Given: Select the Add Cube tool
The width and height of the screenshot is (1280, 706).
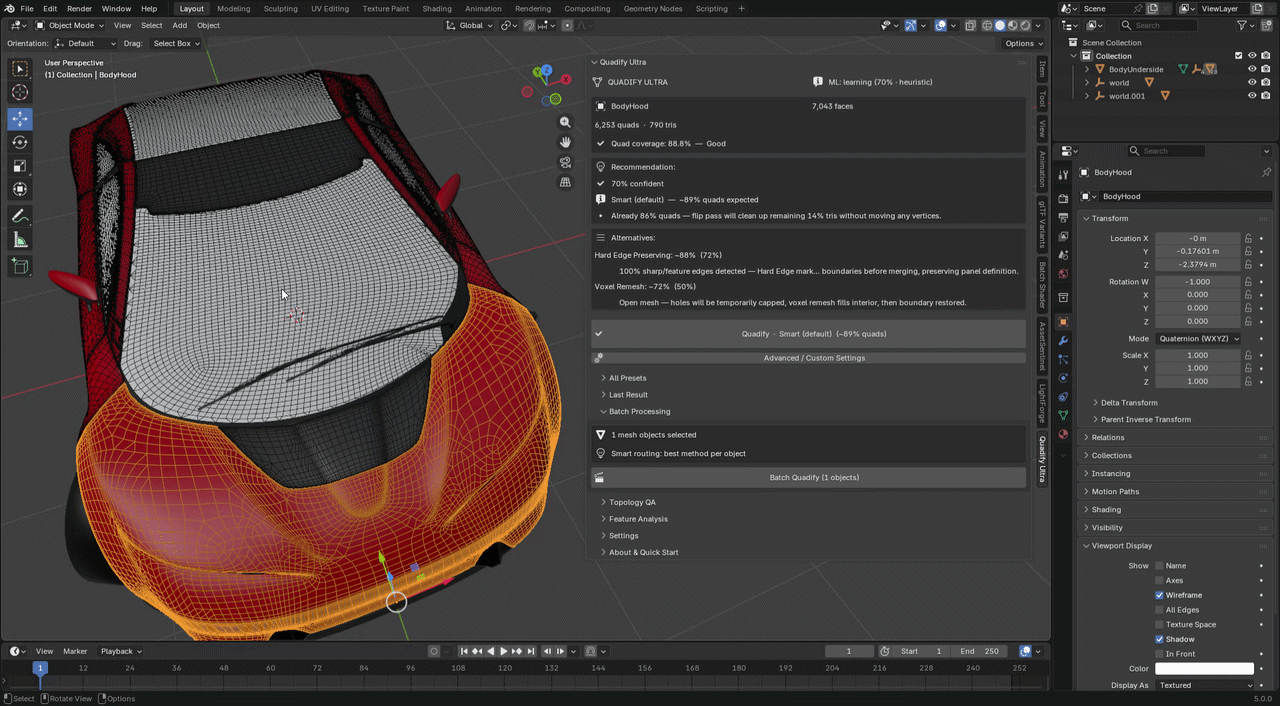Looking at the screenshot, I should pyautogui.click(x=20, y=266).
